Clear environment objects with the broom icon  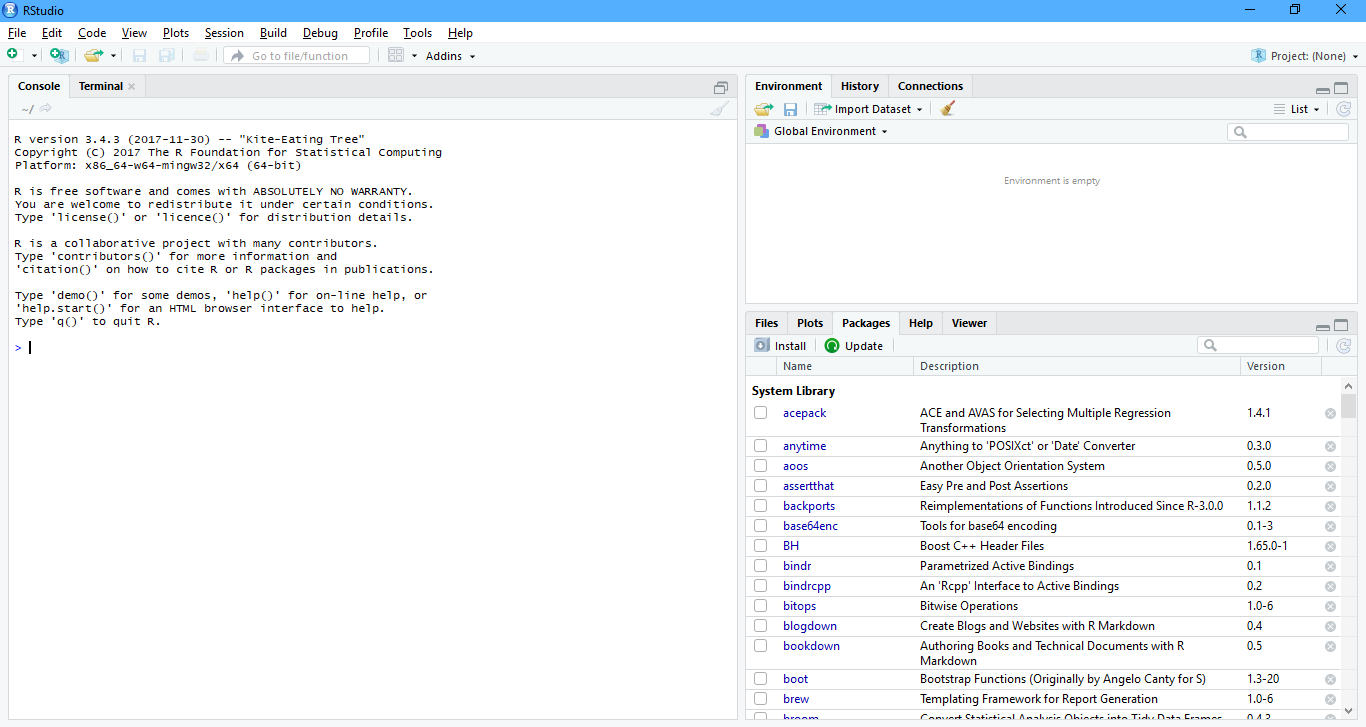pyautogui.click(x=948, y=109)
